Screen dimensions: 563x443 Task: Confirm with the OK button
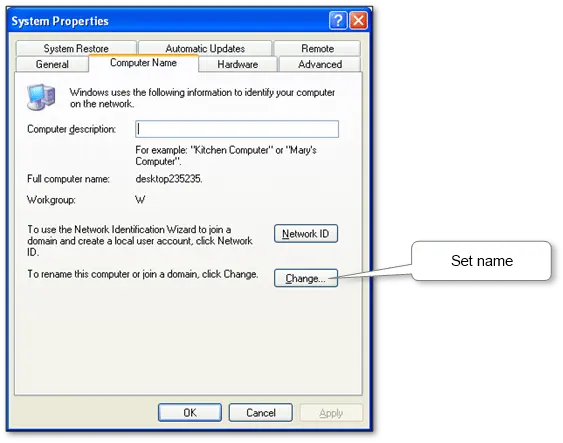(x=190, y=412)
